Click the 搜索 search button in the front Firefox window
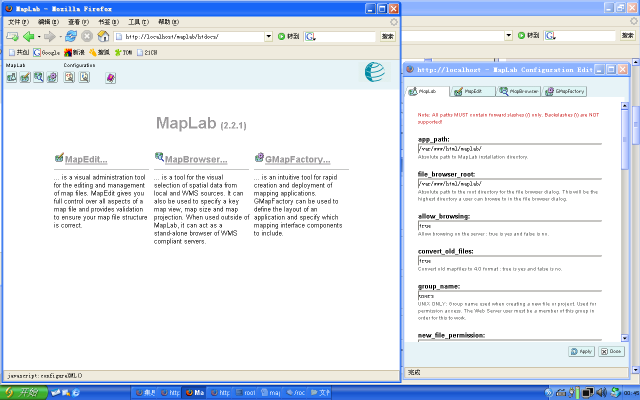Viewport: 640px width, 400px height. pyautogui.click(x=388, y=36)
